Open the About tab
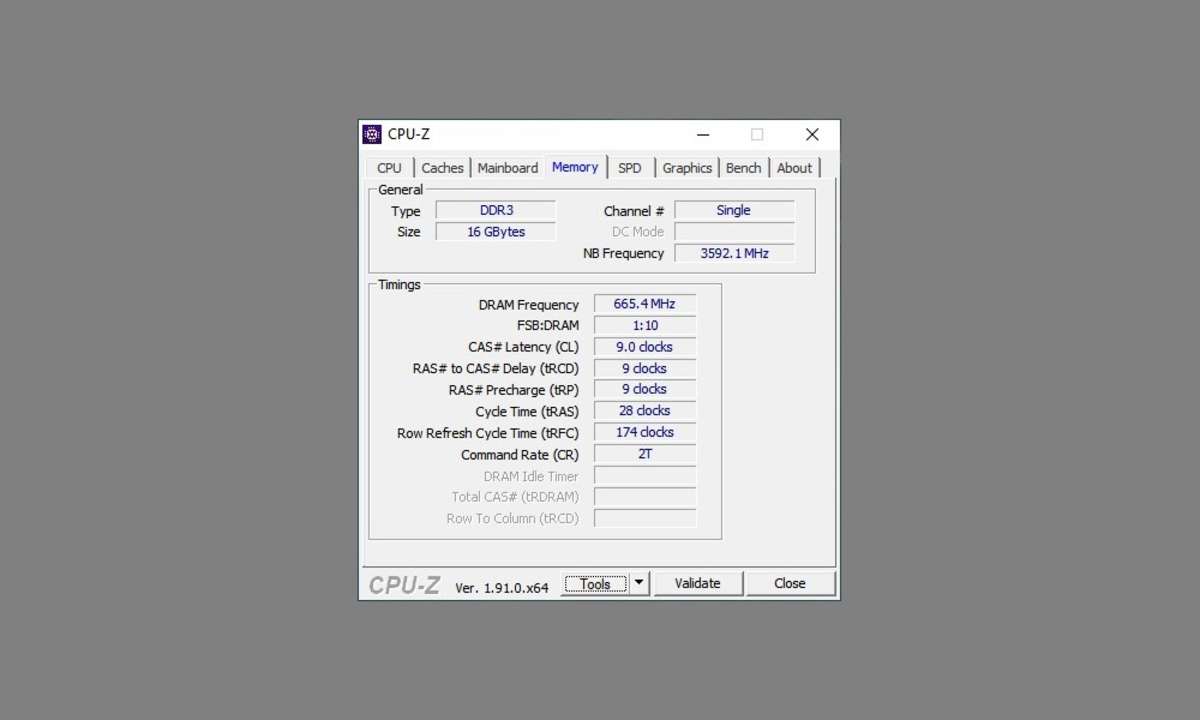The height and width of the screenshot is (720, 1200). 795,168
